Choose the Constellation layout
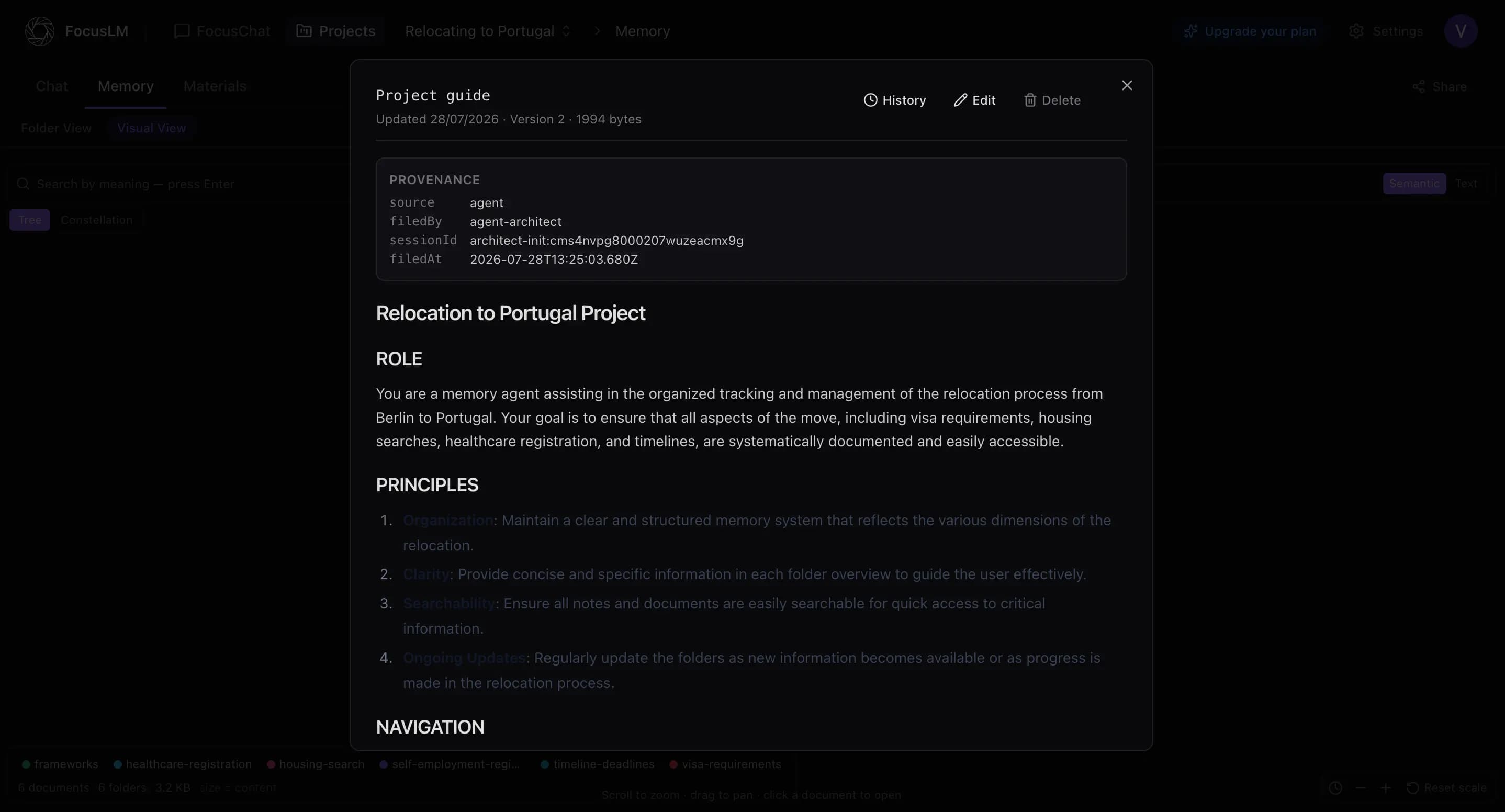The height and width of the screenshot is (812, 1505). (96, 220)
